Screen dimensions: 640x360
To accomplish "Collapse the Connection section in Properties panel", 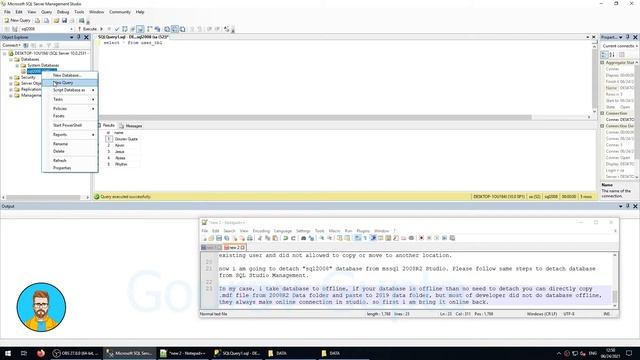I will 602,113.
